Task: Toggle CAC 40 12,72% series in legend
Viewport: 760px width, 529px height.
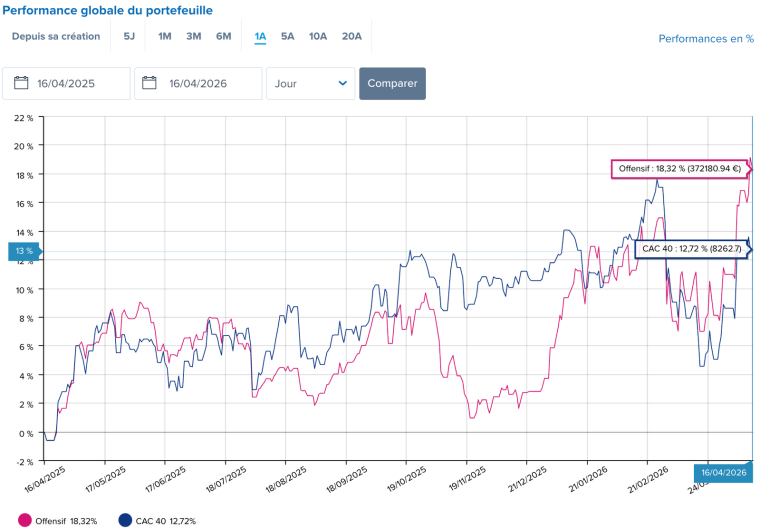Action: (x=166, y=521)
